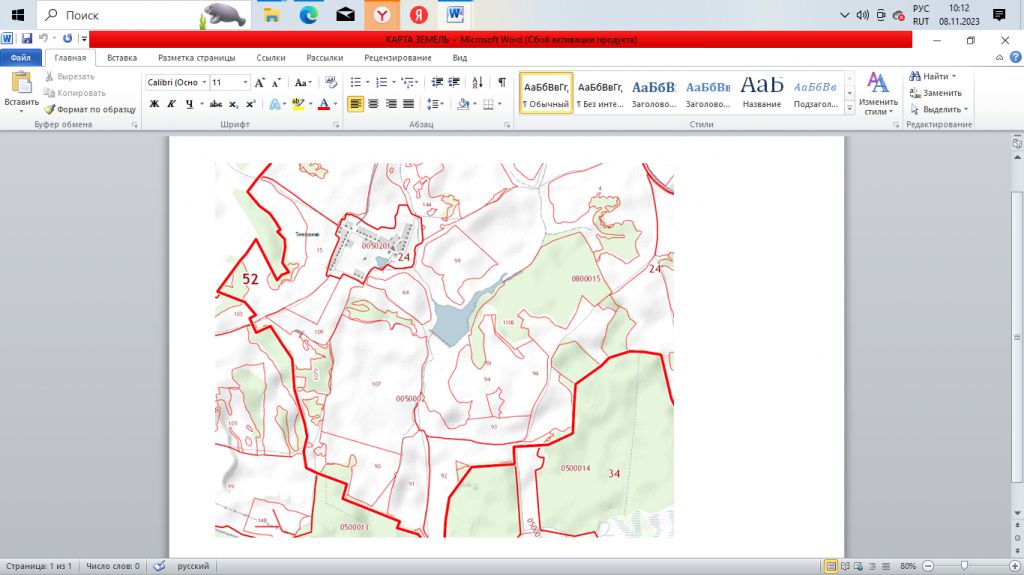Apply yellow text highlight color
The width and height of the screenshot is (1024, 575).
click(298, 104)
